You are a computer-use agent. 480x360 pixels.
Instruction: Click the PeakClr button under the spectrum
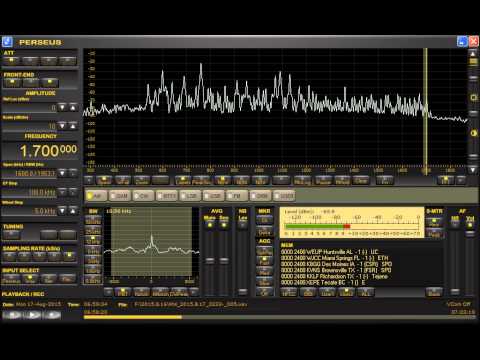202,180
